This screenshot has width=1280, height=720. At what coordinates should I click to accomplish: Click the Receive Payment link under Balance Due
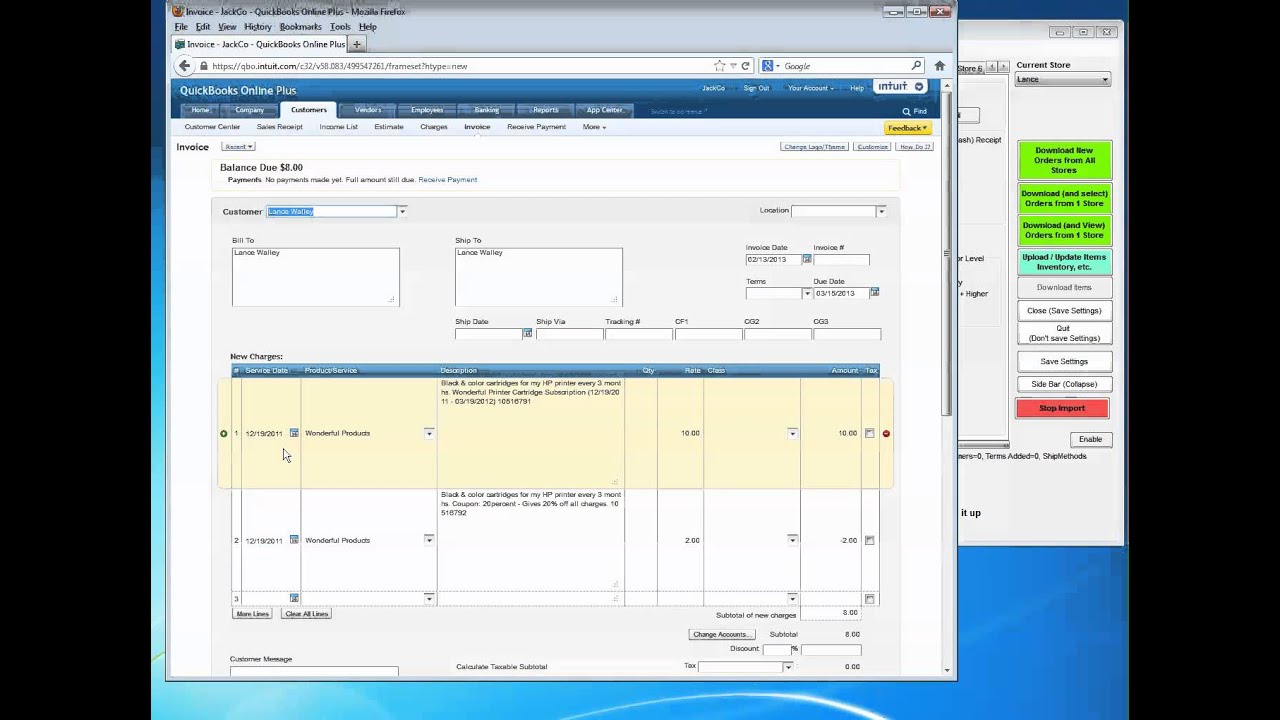click(x=447, y=180)
